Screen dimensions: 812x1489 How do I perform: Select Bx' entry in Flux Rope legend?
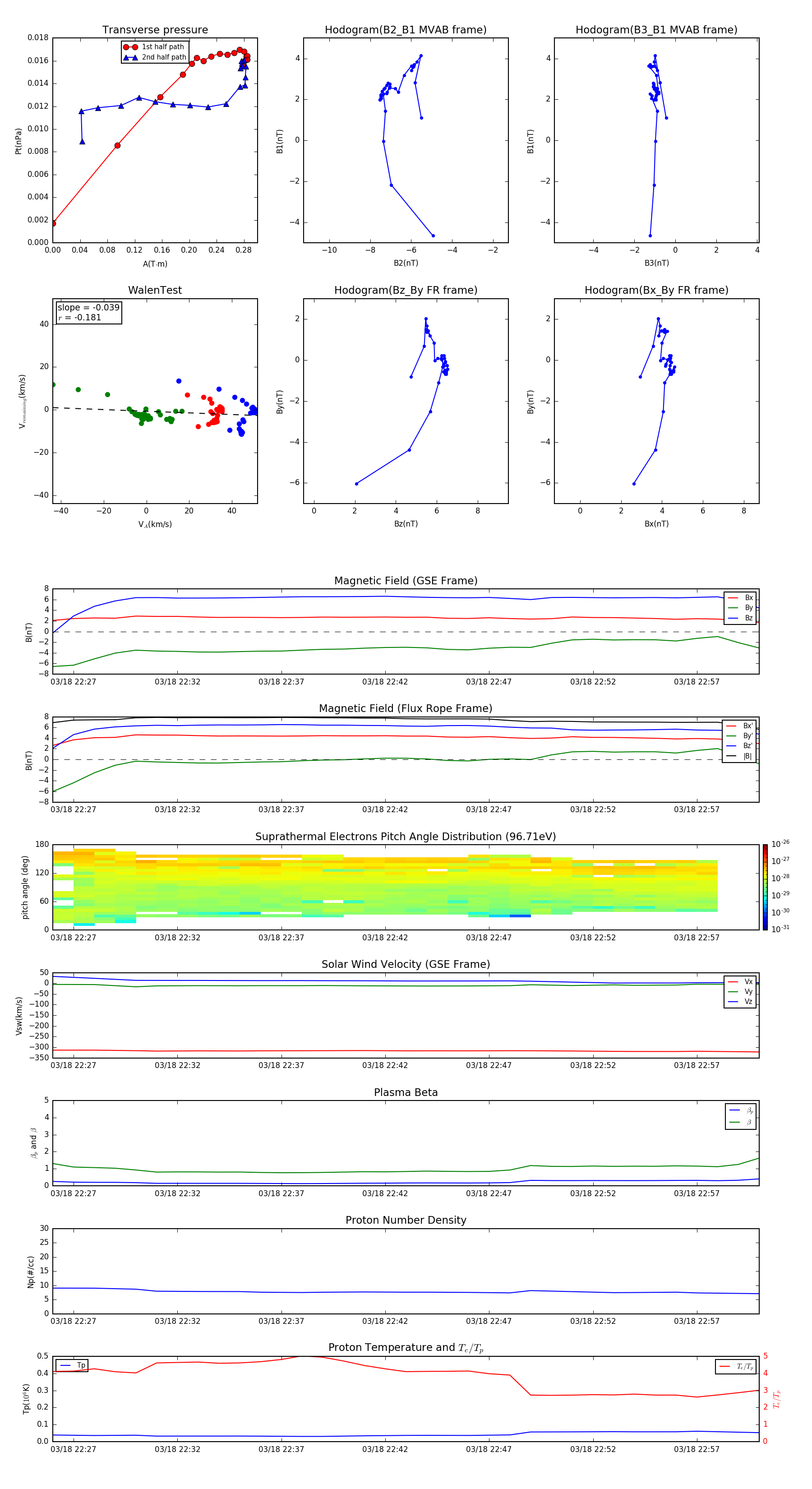coord(739,726)
